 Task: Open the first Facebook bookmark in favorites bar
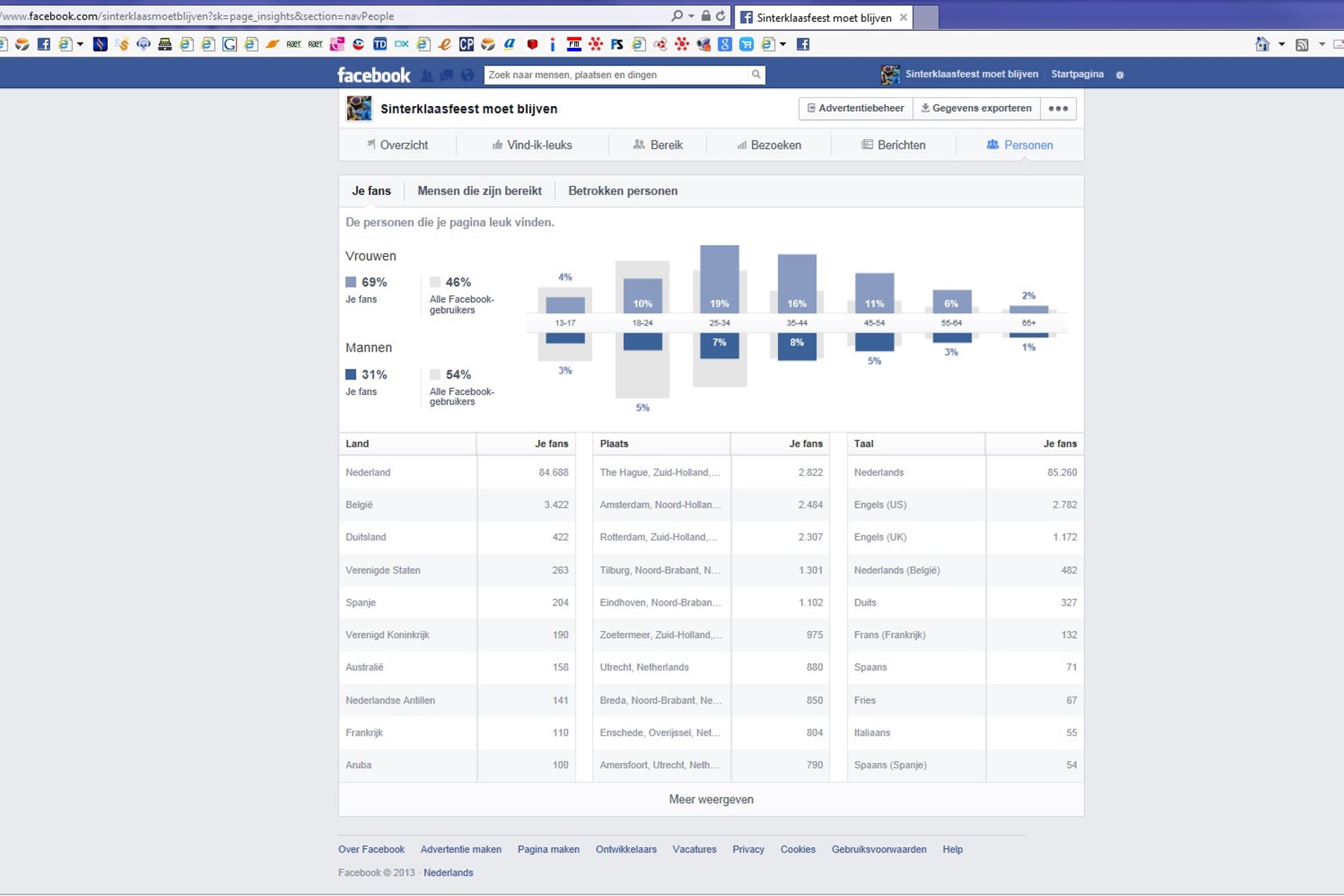tap(44, 44)
